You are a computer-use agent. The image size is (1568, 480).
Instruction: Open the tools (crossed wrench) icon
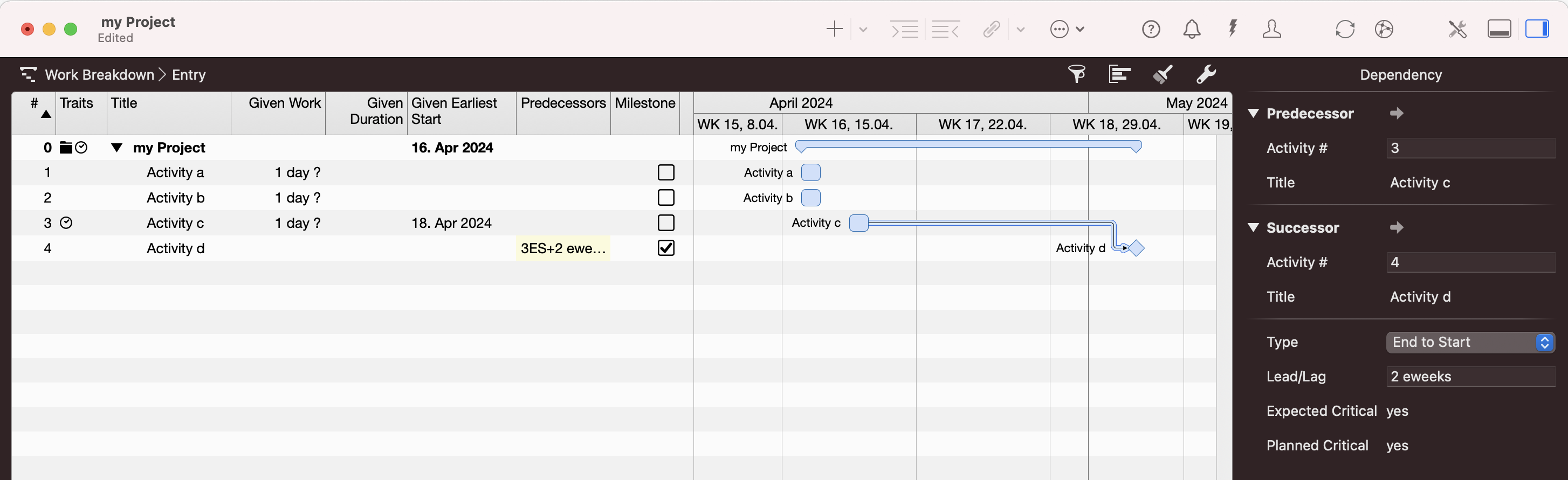coord(1457,29)
